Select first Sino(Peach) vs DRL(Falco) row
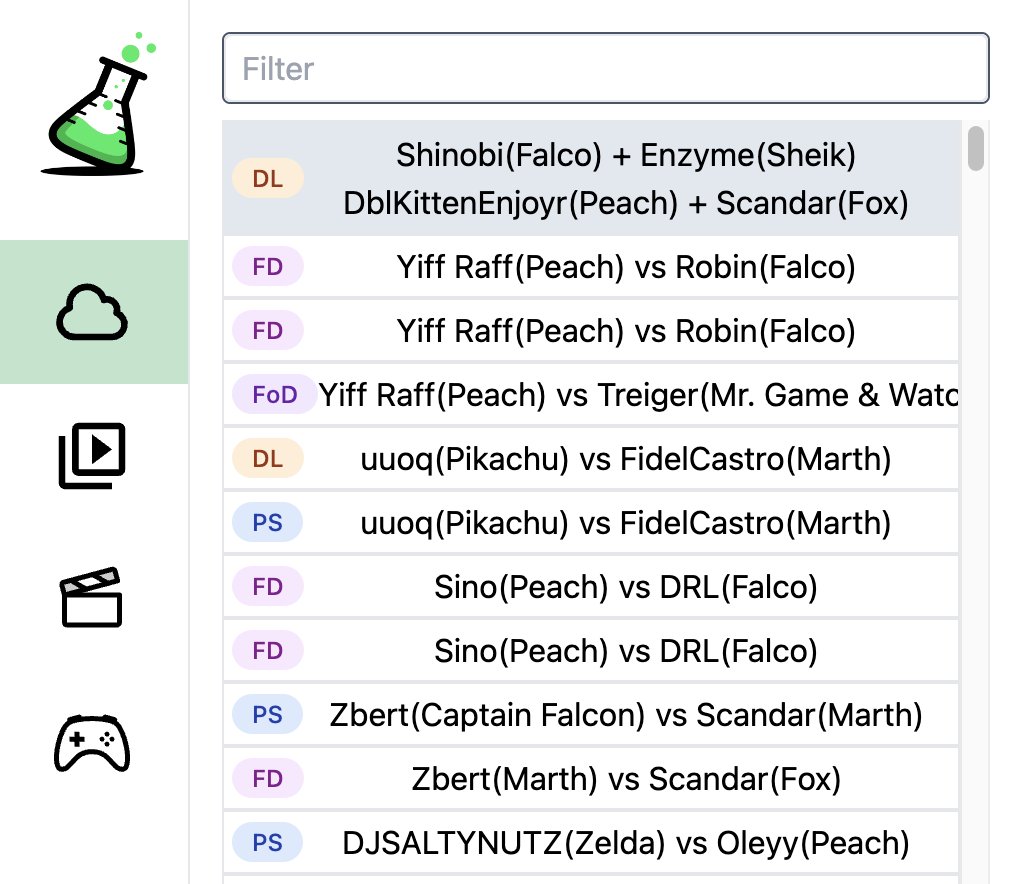This screenshot has height=884, width=1012. 591,587
